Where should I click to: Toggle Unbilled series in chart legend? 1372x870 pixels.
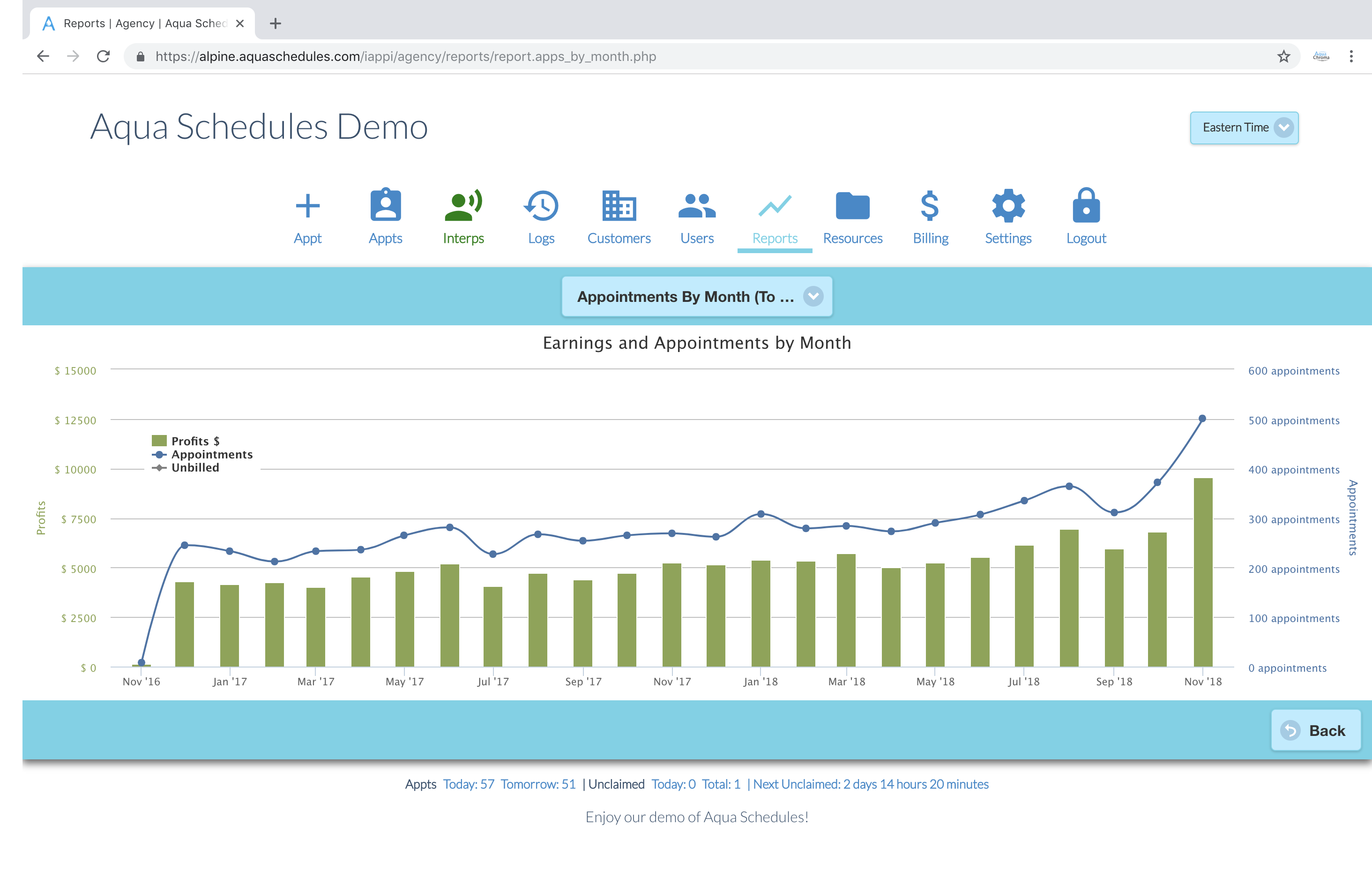point(186,467)
